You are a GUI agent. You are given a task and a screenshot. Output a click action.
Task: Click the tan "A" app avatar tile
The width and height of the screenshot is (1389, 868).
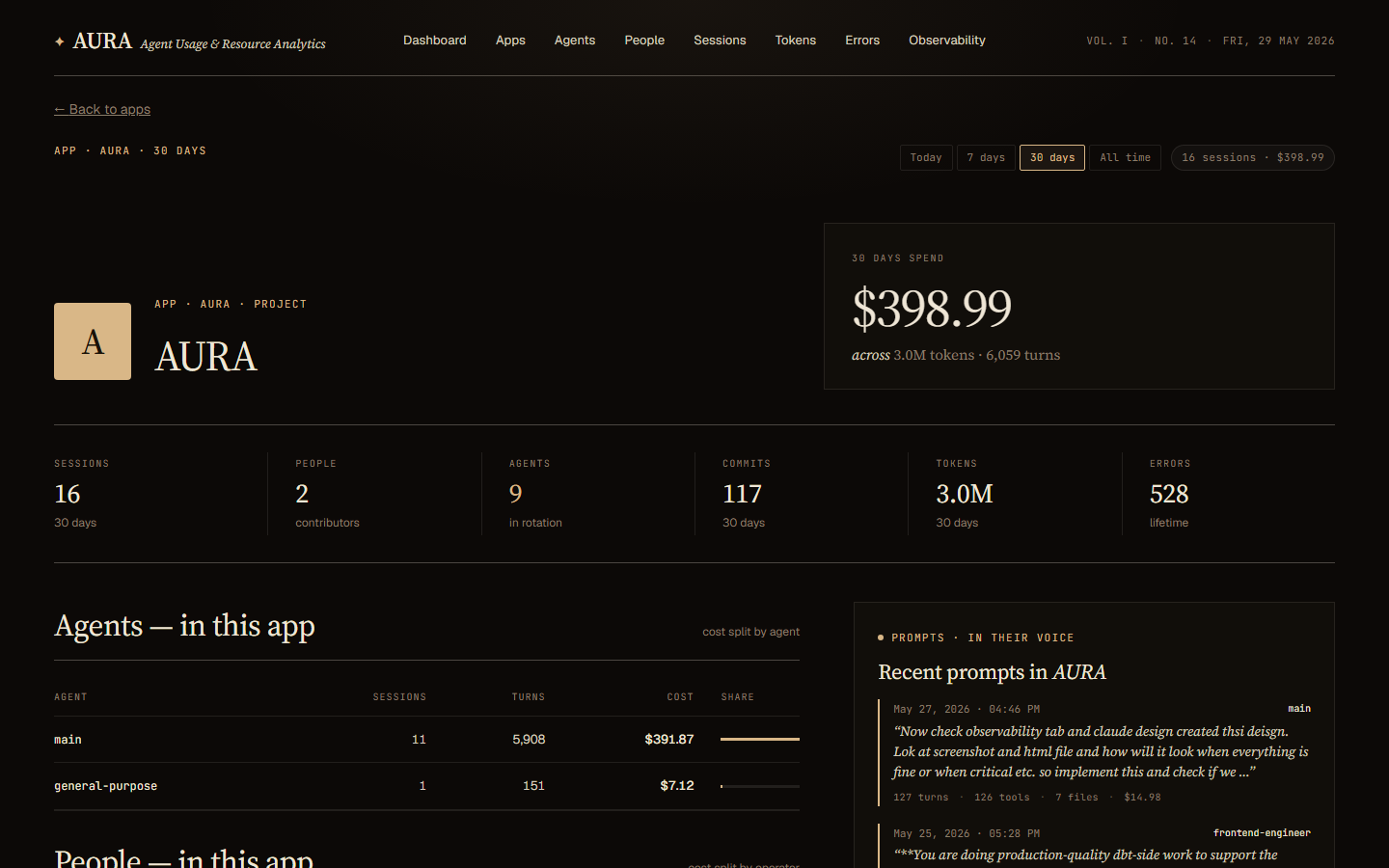93,341
